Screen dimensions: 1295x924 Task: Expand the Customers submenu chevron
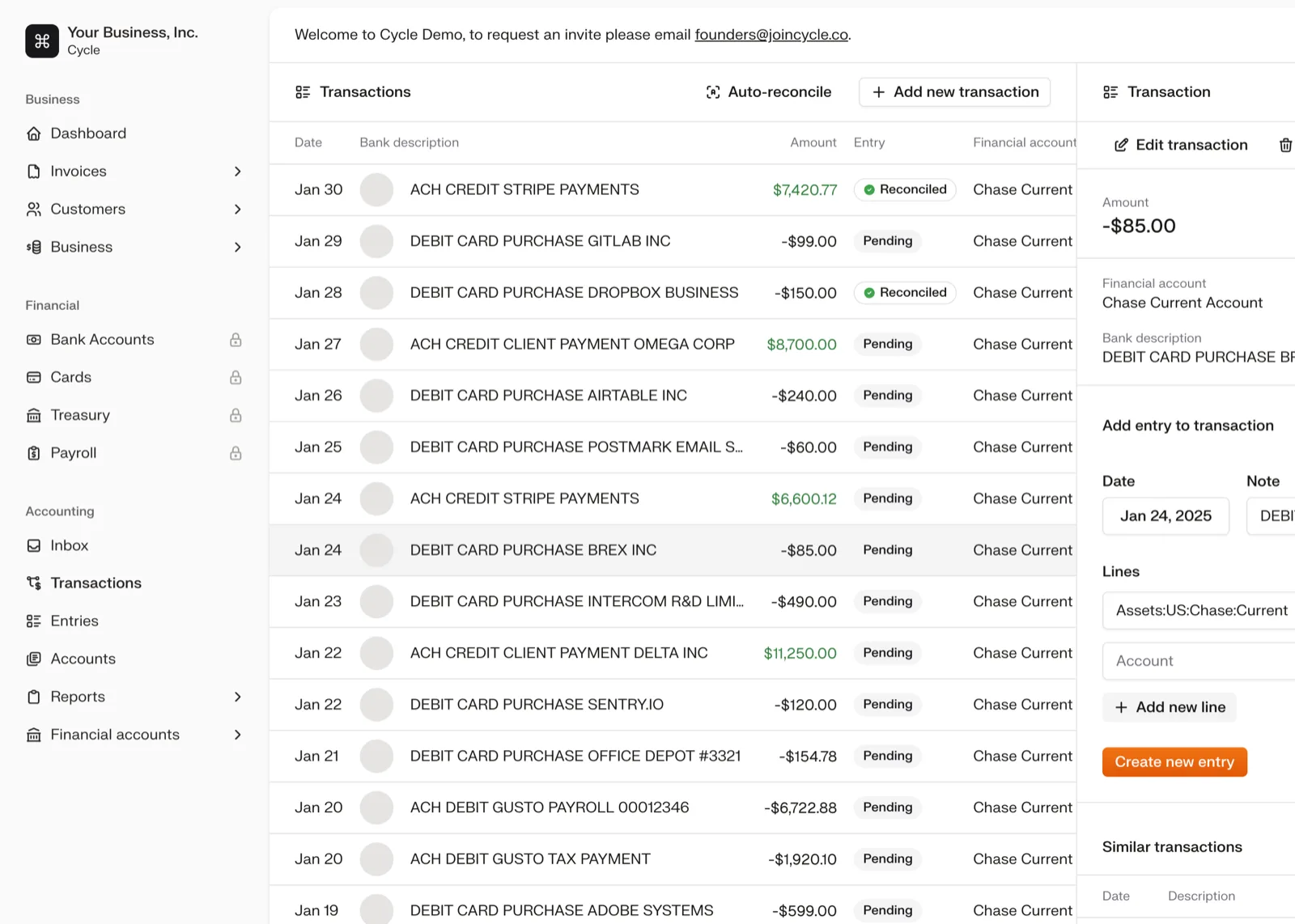point(238,210)
